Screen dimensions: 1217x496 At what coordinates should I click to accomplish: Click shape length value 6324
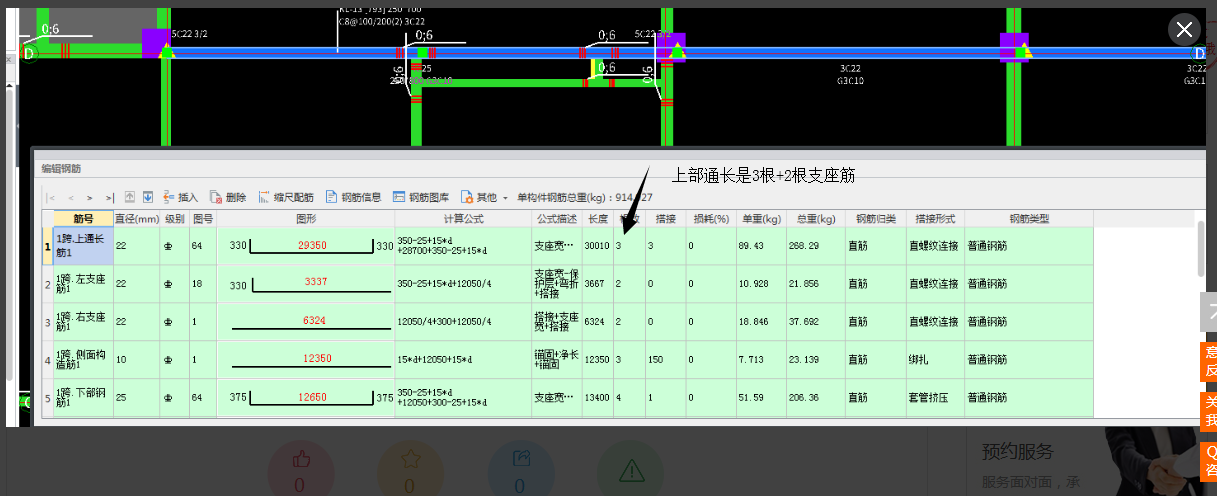(314, 321)
